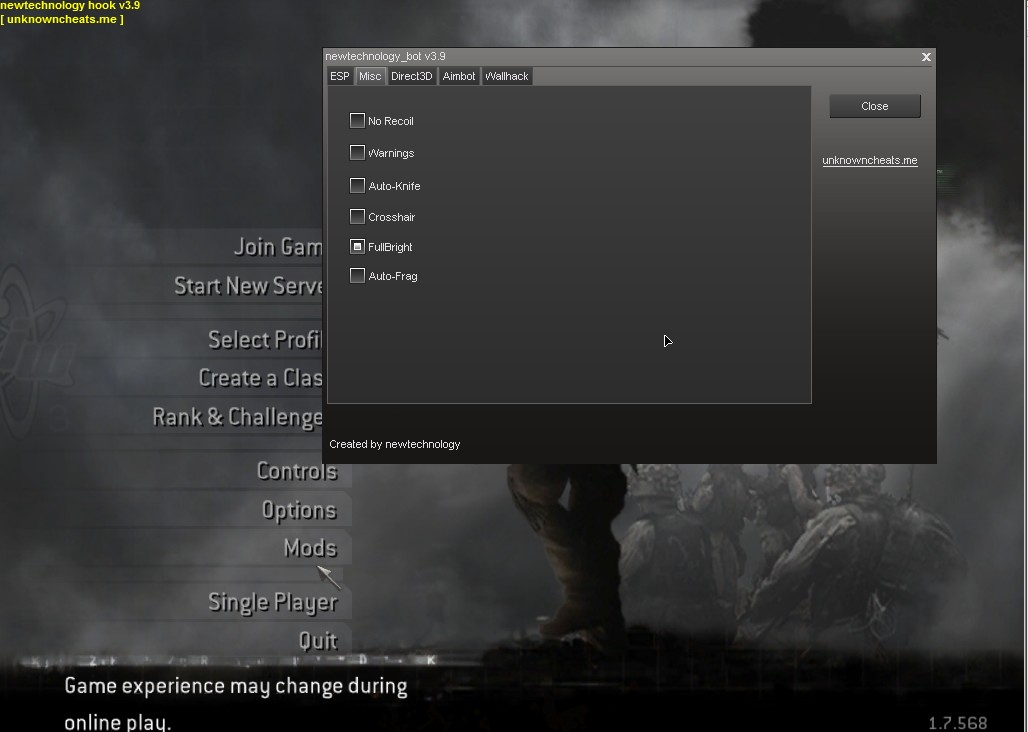The width and height of the screenshot is (1028, 732).
Task: Open the Wallhack tab
Action: pos(507,76)
